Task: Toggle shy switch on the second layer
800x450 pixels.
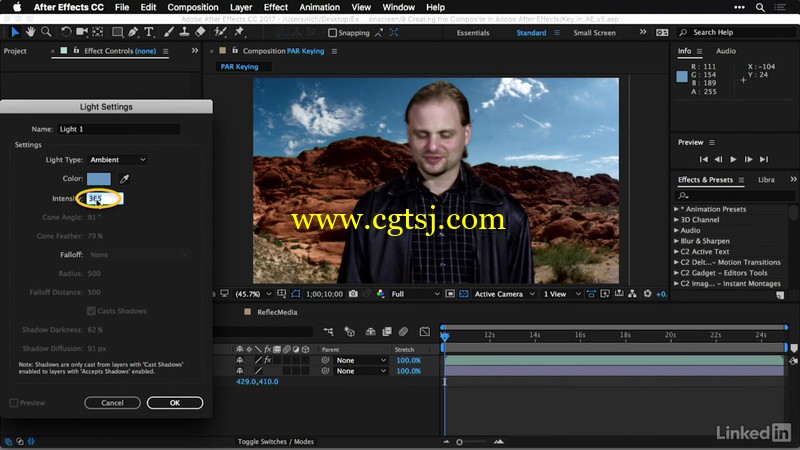Action: tap(239, 371)
